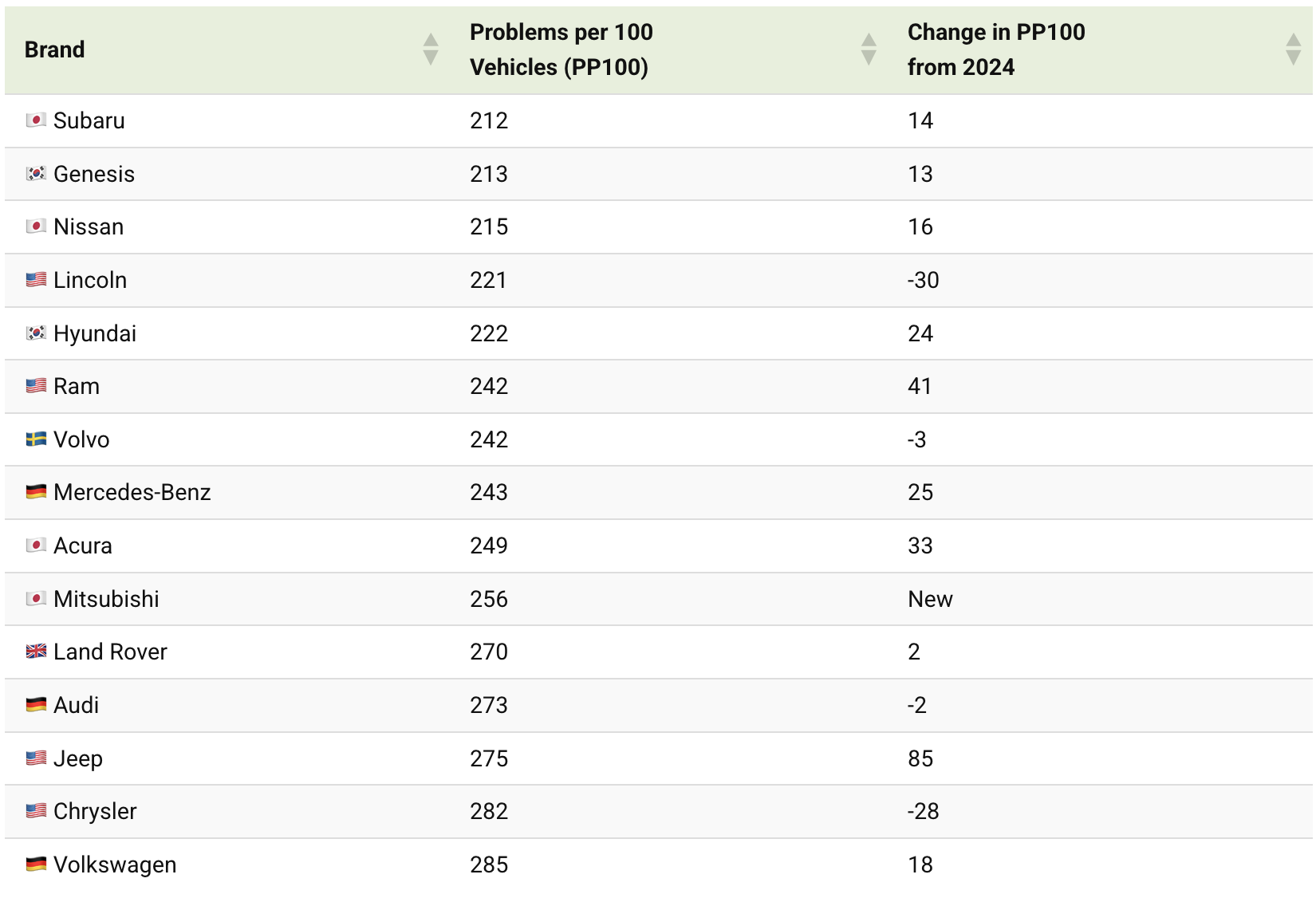The width and height of the screenshot is (1316, 898).
Task: Sort table by Brand column arrows
Action: tap(431, 49)
